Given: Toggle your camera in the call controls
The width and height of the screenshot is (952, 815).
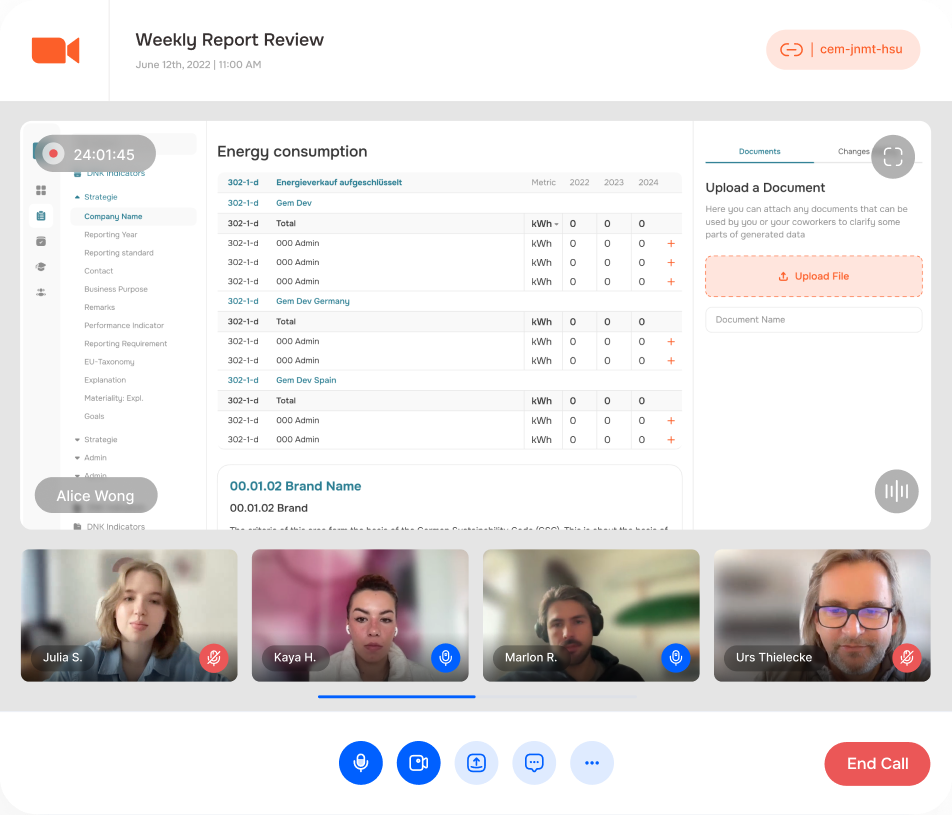Looking at the screenshot, I should (418, 763).
